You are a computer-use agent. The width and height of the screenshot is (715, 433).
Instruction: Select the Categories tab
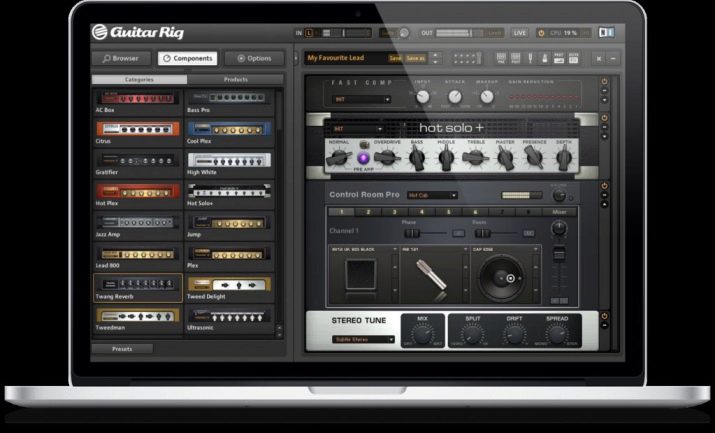point(139,79)
